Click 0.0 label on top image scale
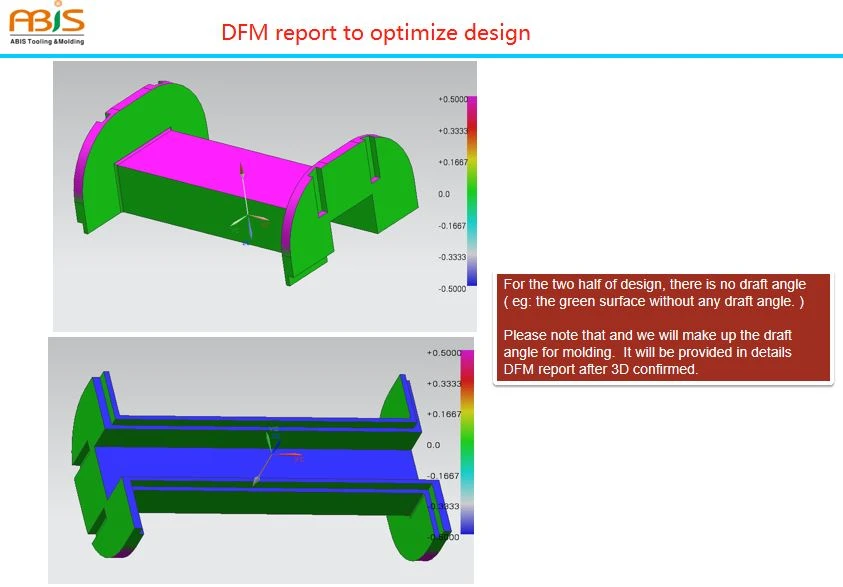Viewport: 843px width, 587px height. point(444,194)
